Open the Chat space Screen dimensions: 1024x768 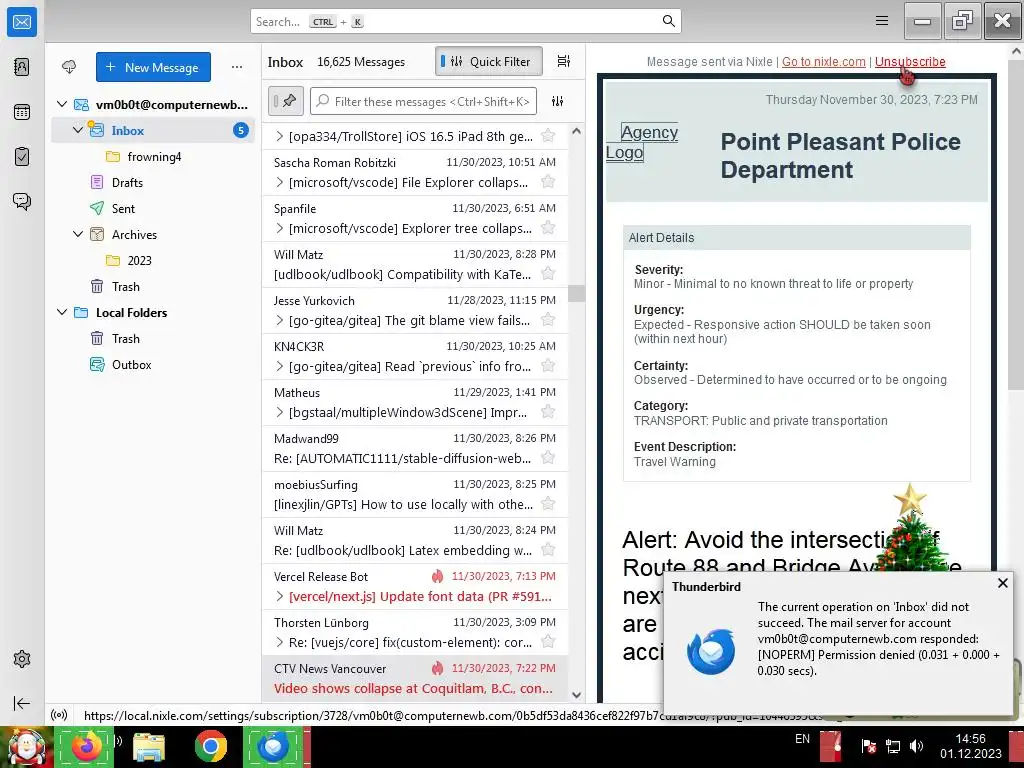tap(22, 201)
